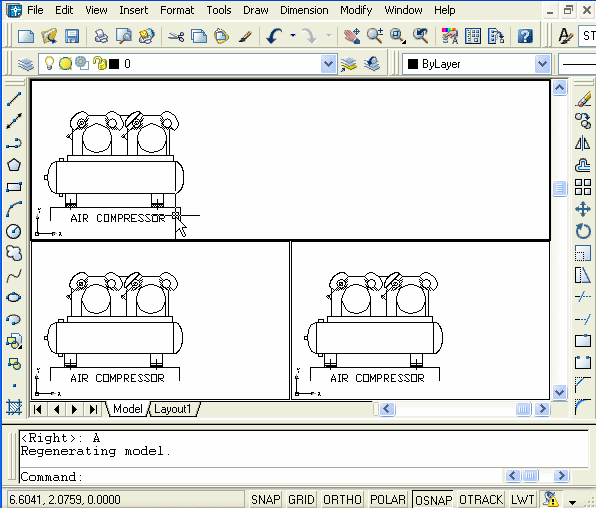Pick the Circle draw tool

tap(14, 231)
